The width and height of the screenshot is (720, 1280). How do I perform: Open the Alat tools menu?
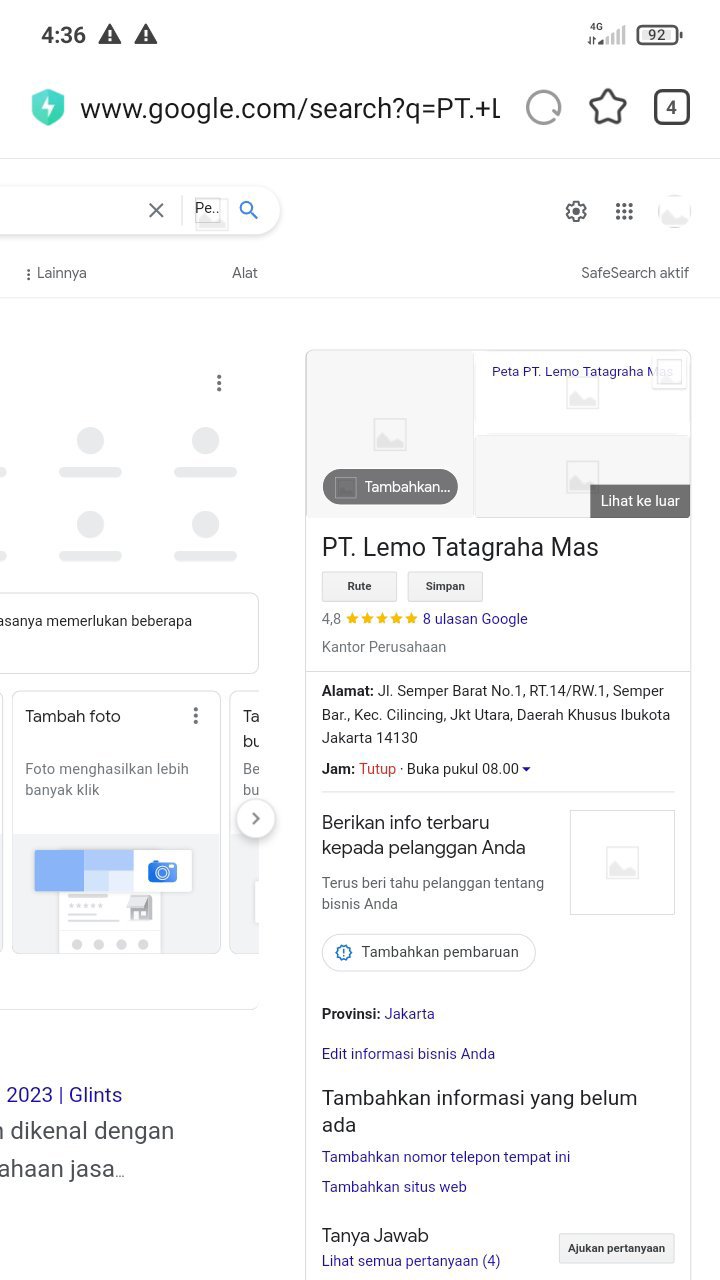pos(245,273)
